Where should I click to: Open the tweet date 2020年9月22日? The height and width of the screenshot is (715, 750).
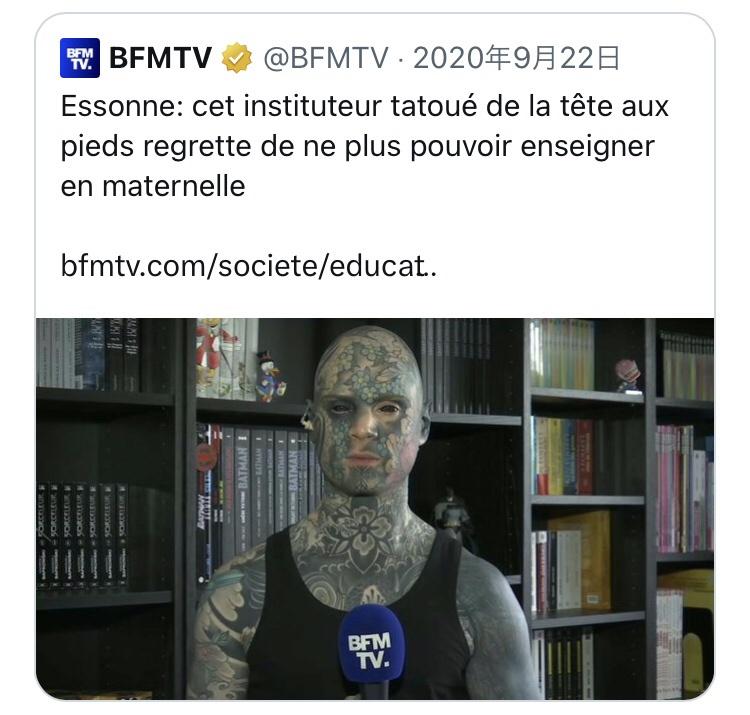(517, 58)
